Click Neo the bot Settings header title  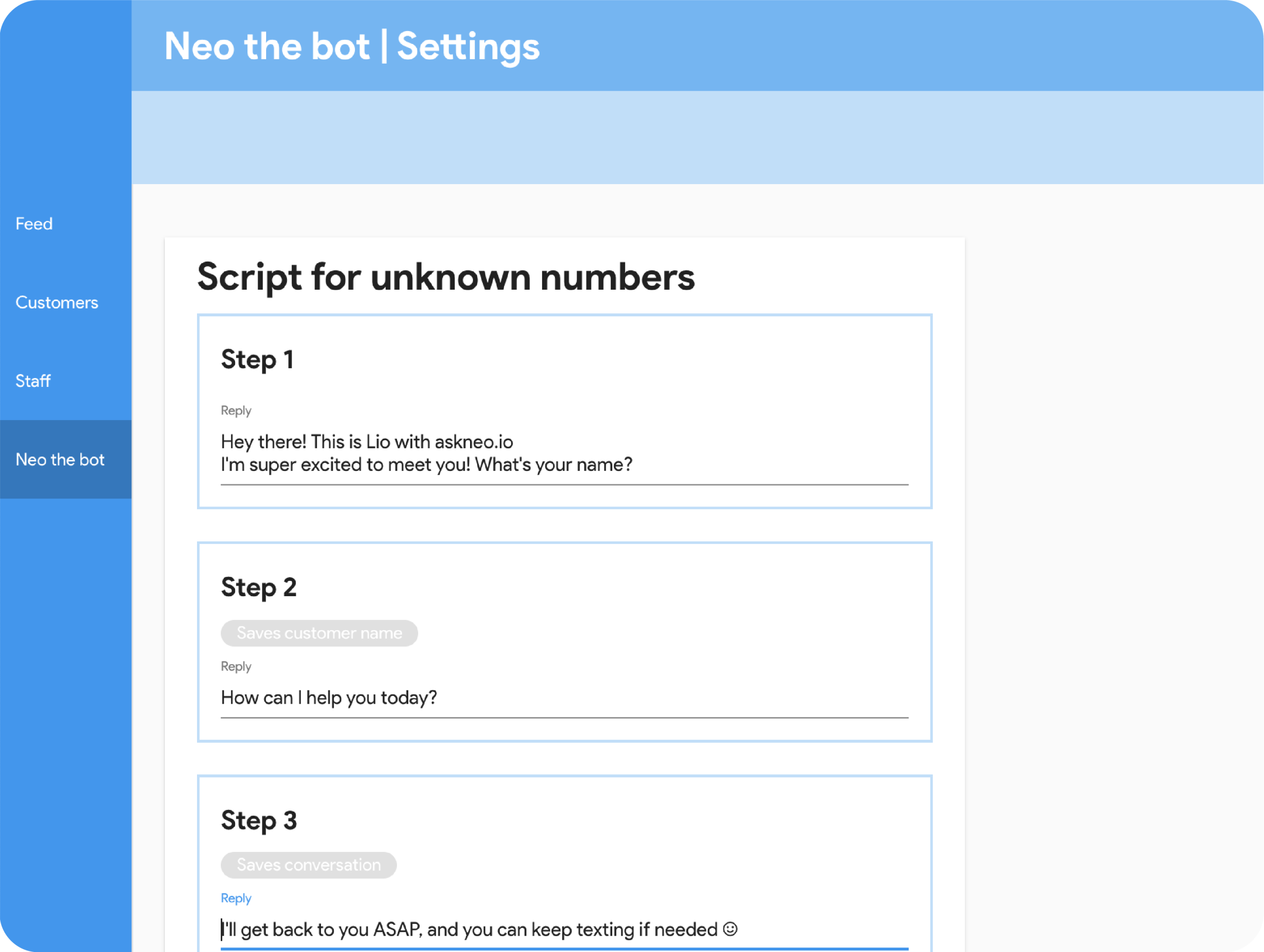tap(352, 46)
